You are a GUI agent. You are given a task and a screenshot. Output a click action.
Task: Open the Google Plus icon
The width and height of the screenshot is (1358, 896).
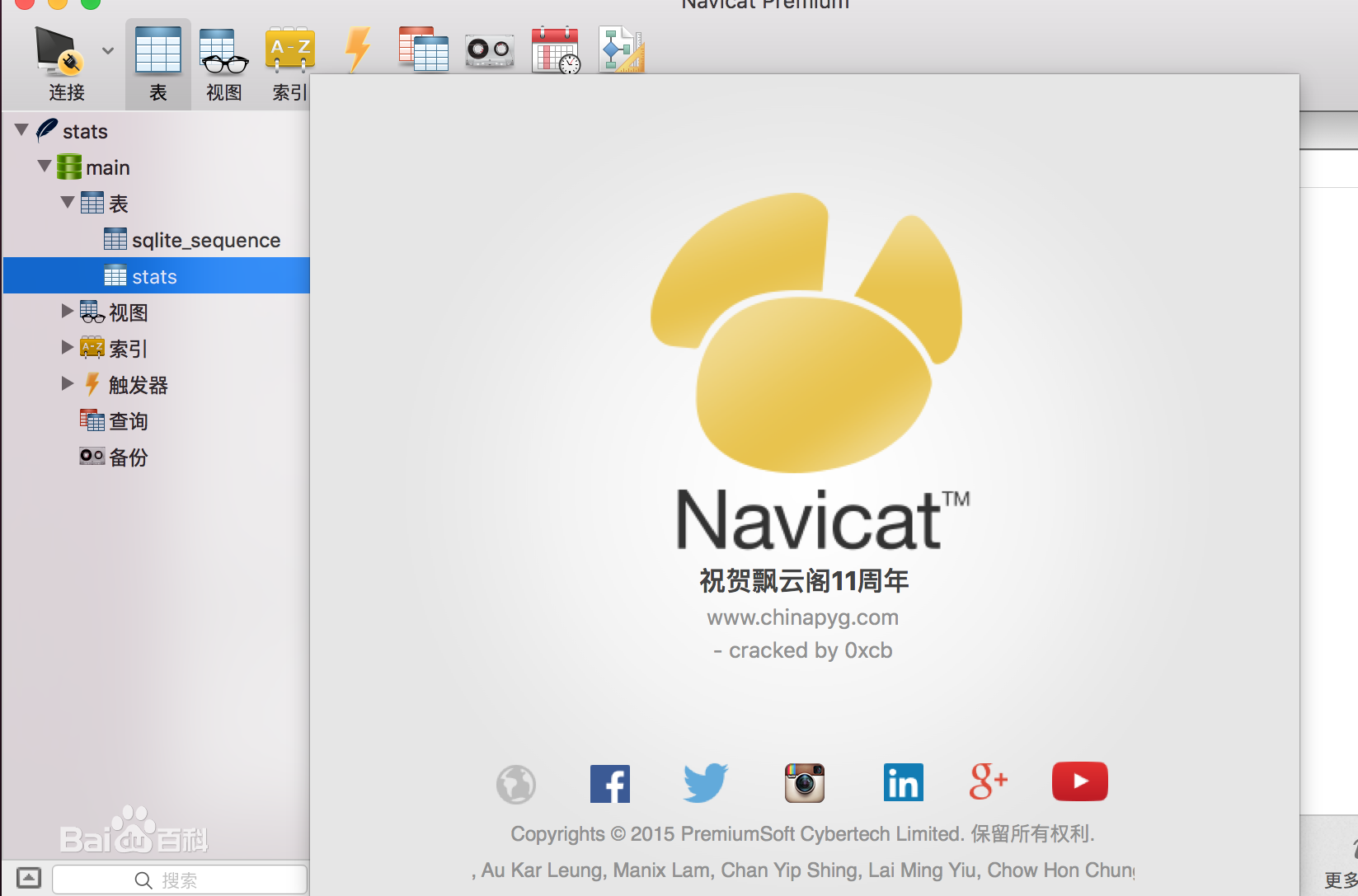click(989, 781)
